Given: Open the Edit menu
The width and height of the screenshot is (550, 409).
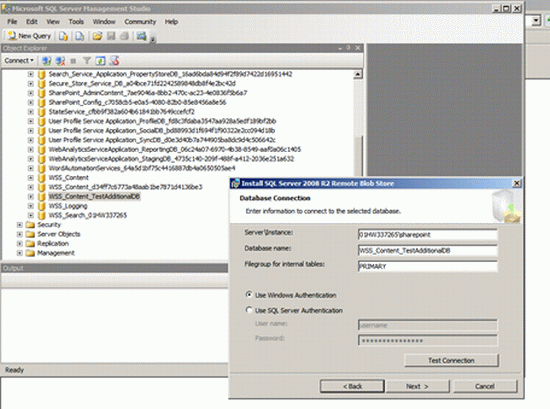Looking at the screenshot, I should click(32, 22).
